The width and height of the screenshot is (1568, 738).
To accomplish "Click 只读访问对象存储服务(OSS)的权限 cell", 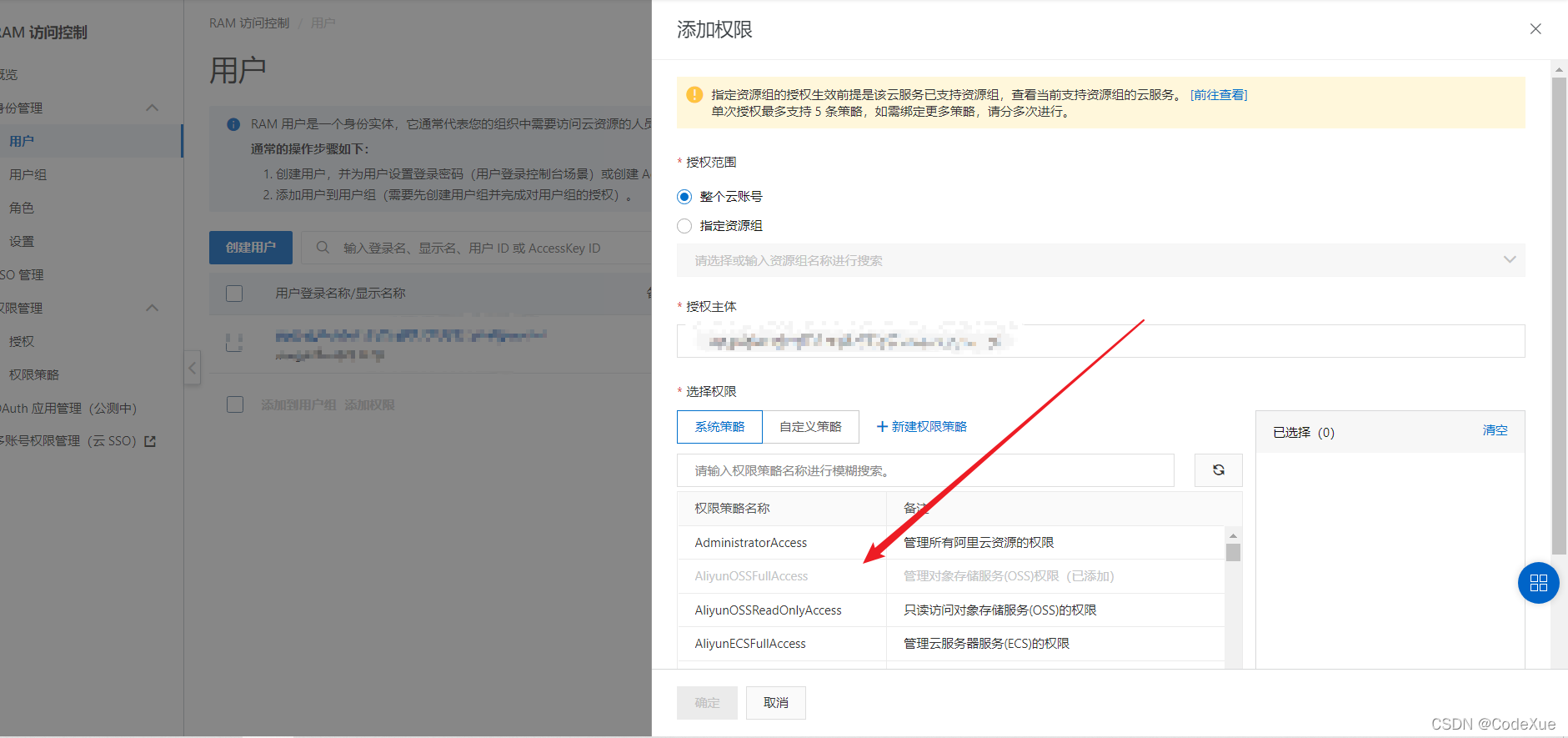I will pos(999,610).
